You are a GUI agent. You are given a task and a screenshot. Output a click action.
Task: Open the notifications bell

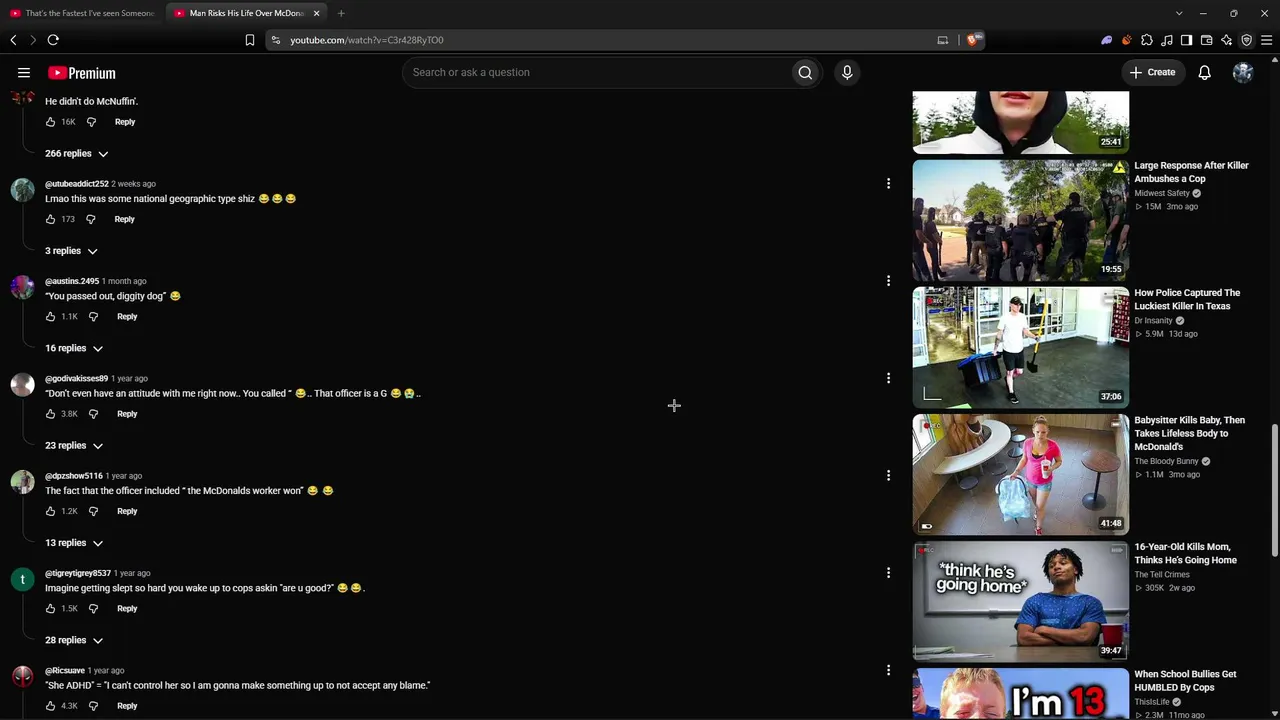point(1205,72)
